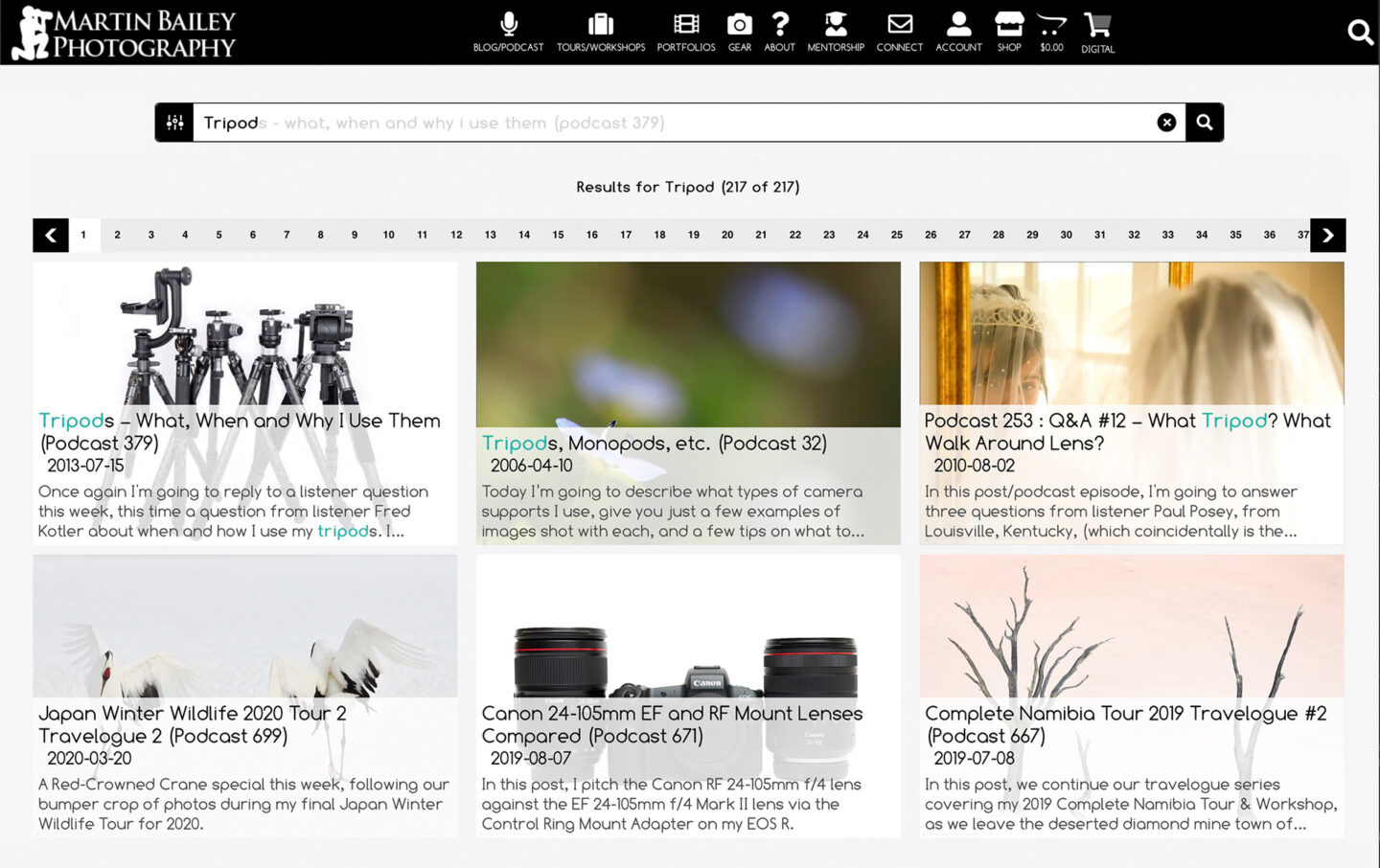Screen dimensions: 1380x868
Task: View the $0.00 shopping cart
Action: click(x=1051, y=26)
